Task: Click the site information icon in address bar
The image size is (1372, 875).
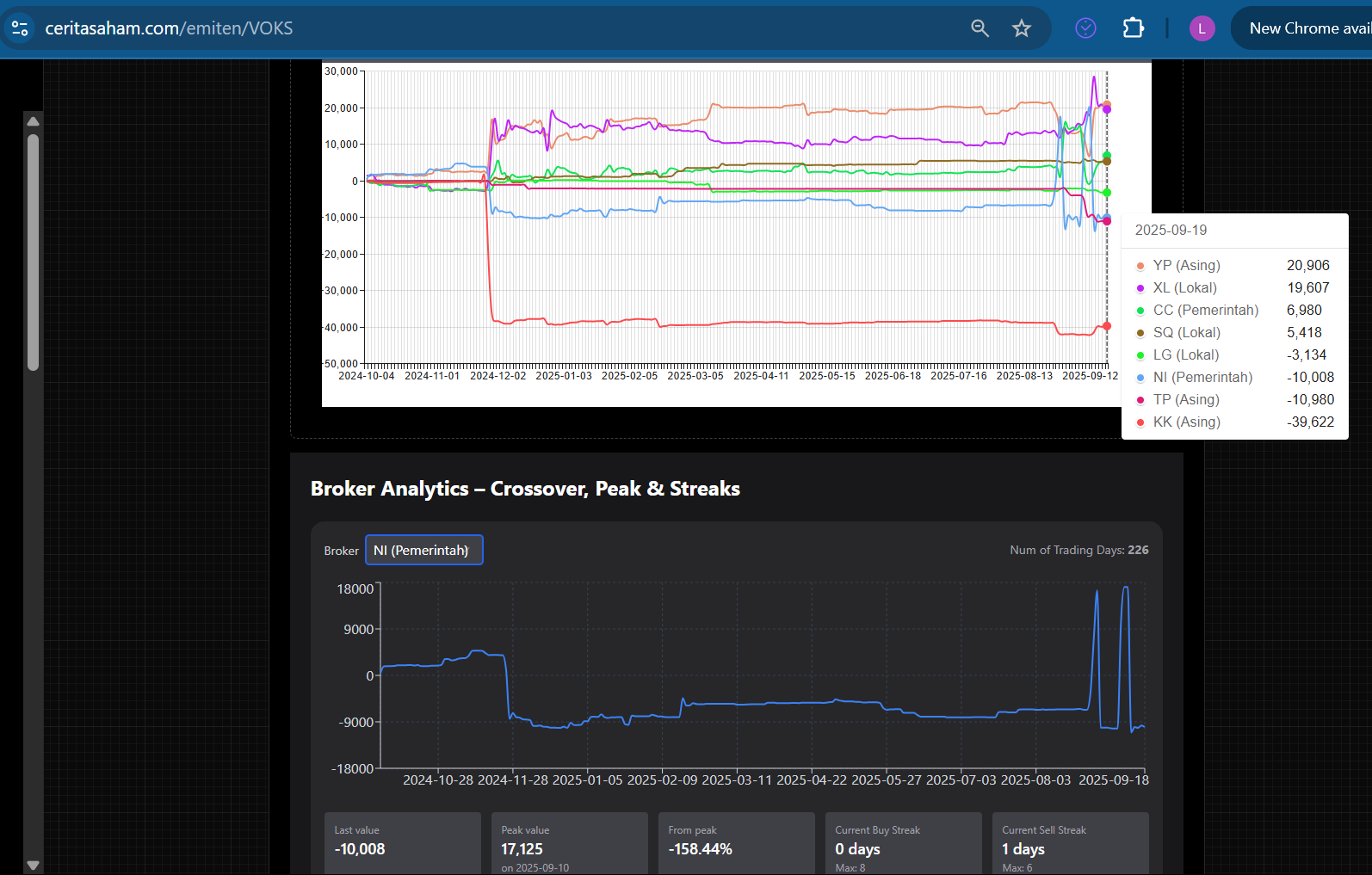Action: [x=20, y=28]
